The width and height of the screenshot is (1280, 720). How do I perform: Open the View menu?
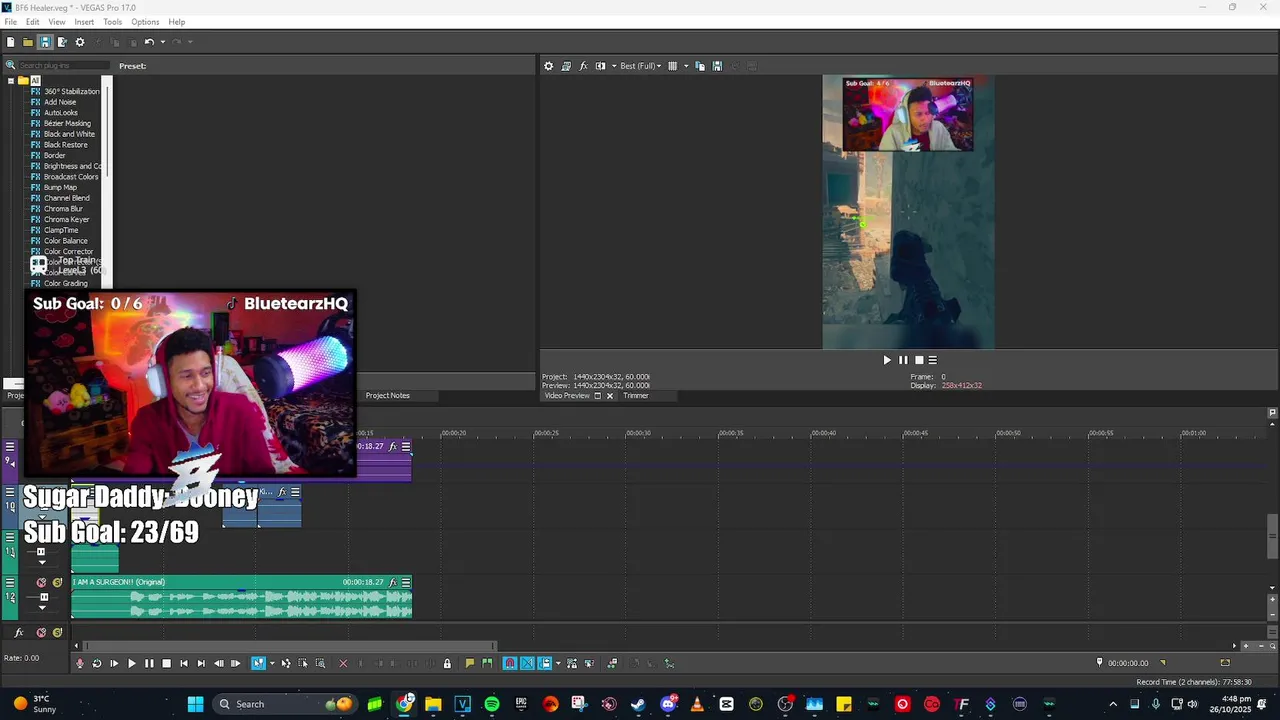(57, 22)
